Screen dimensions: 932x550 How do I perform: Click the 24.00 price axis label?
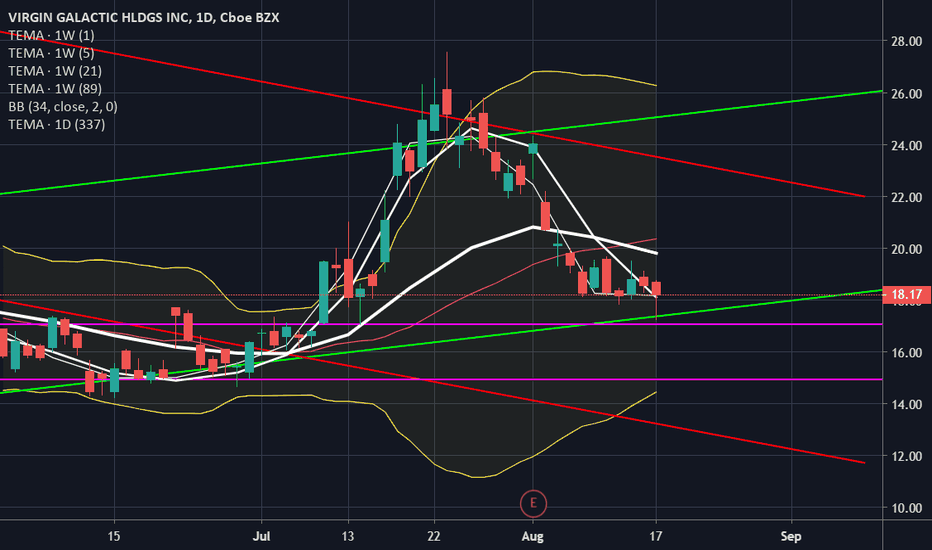pos(906,146)
